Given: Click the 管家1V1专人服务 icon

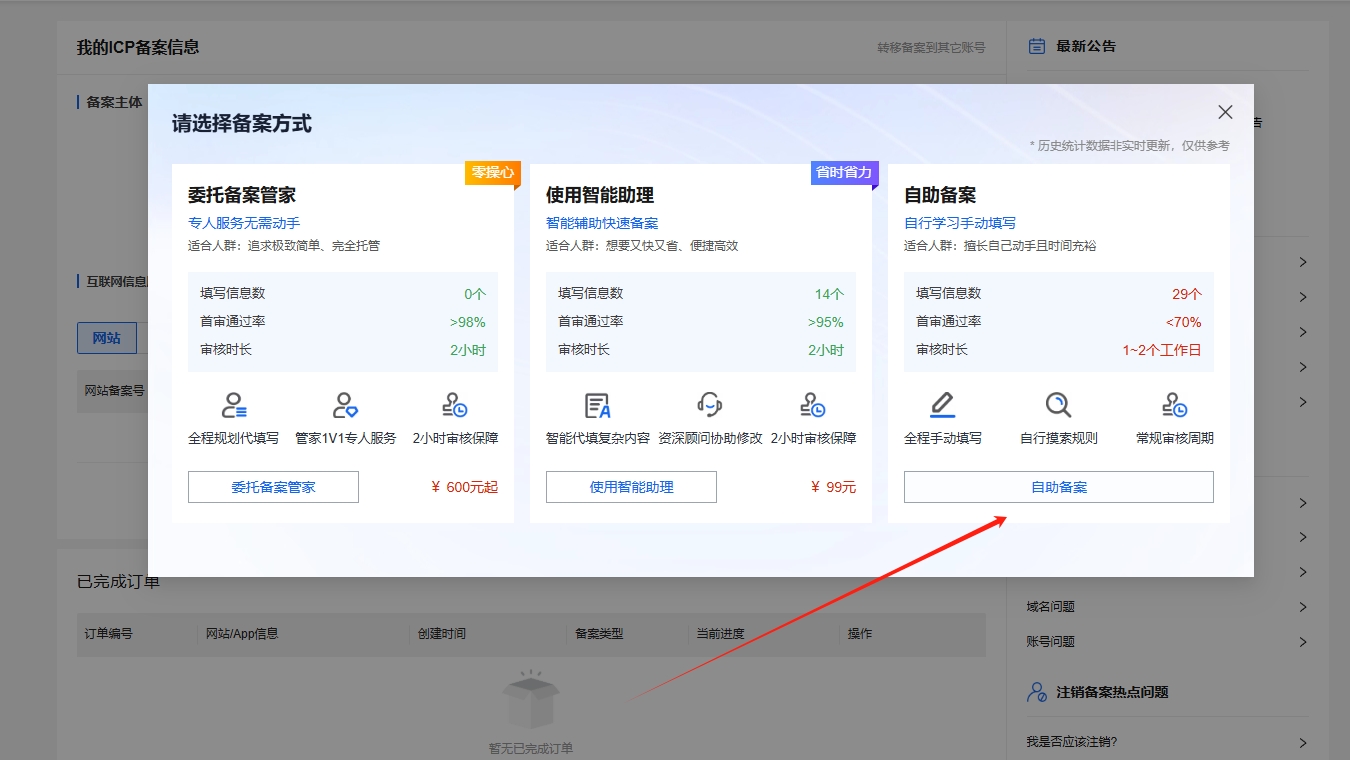Looking at the screenshot, I should (x=347, y=405).
